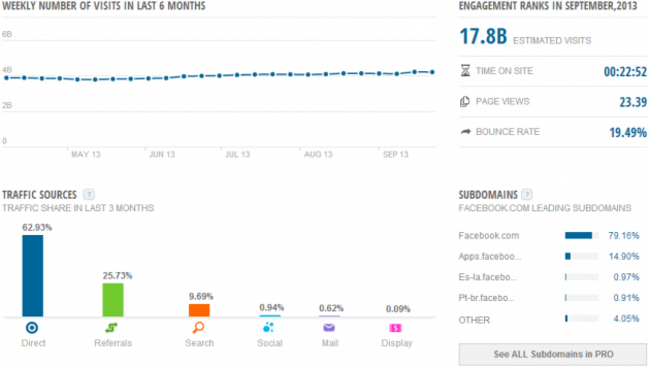The height and width of the screenshot is (367, 650).
Task: Click the Bounce Rate arrow icon
Action: (x=466, y=132)
